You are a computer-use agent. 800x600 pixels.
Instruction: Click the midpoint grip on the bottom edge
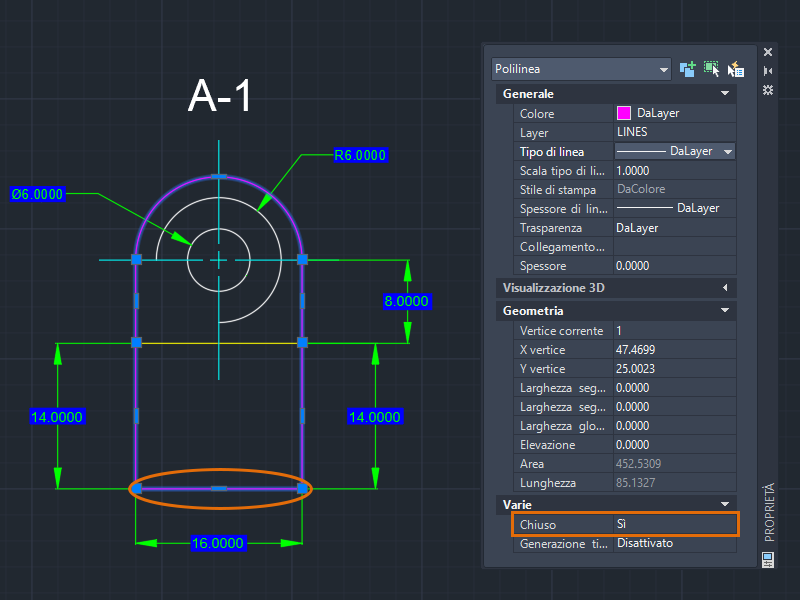[x=219, y=488]
